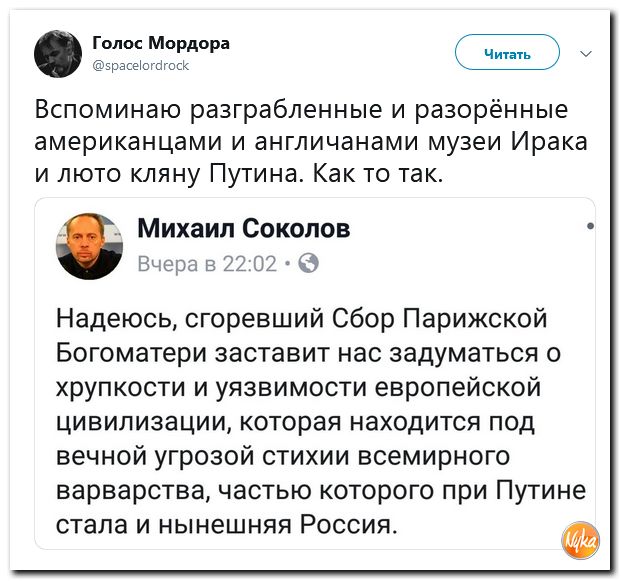Viewport: 621px width, 581px height.
Task: Open the @spacelordrock handle link
Action: coord(141,65)
